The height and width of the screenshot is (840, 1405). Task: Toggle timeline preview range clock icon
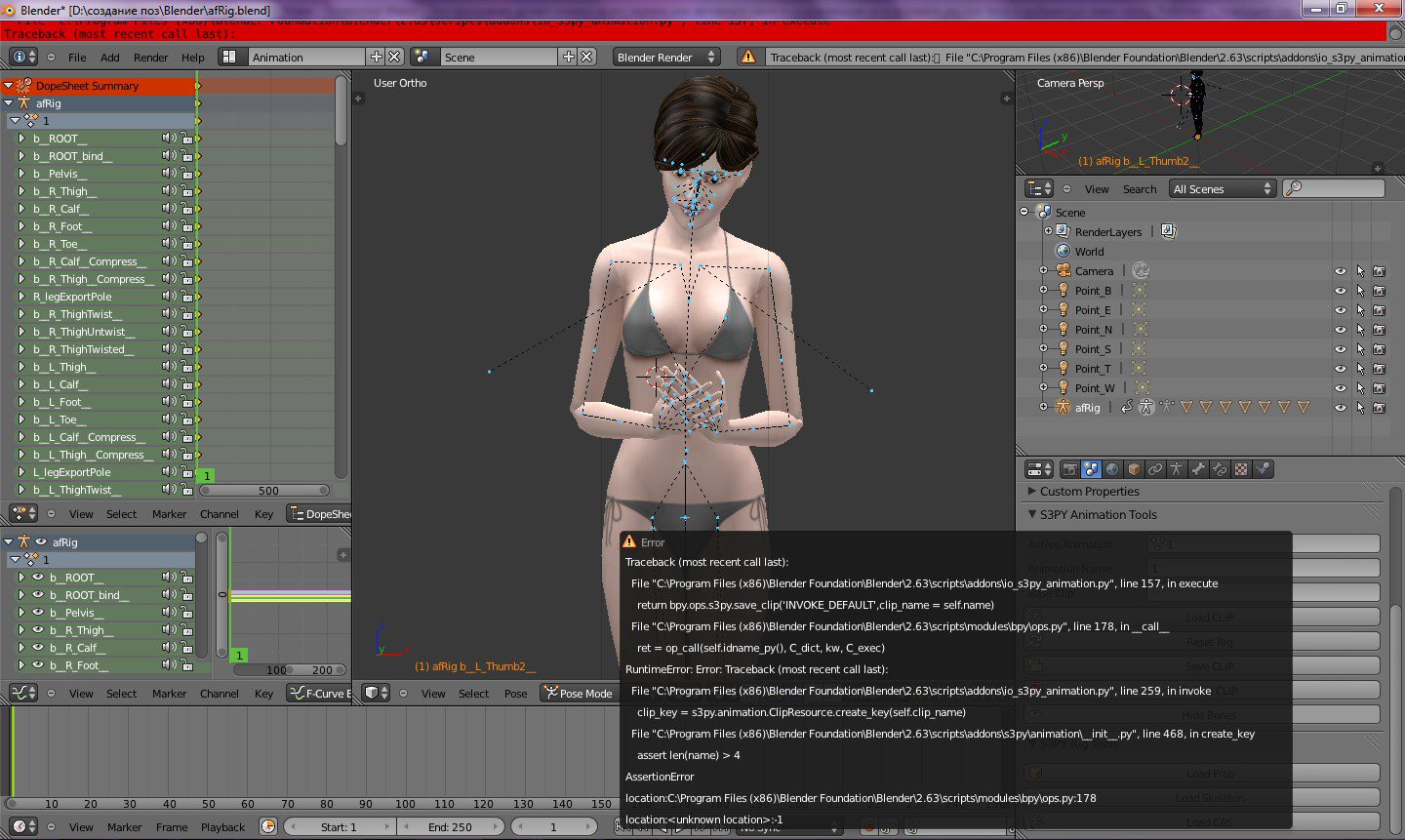[x=268, y=826]
